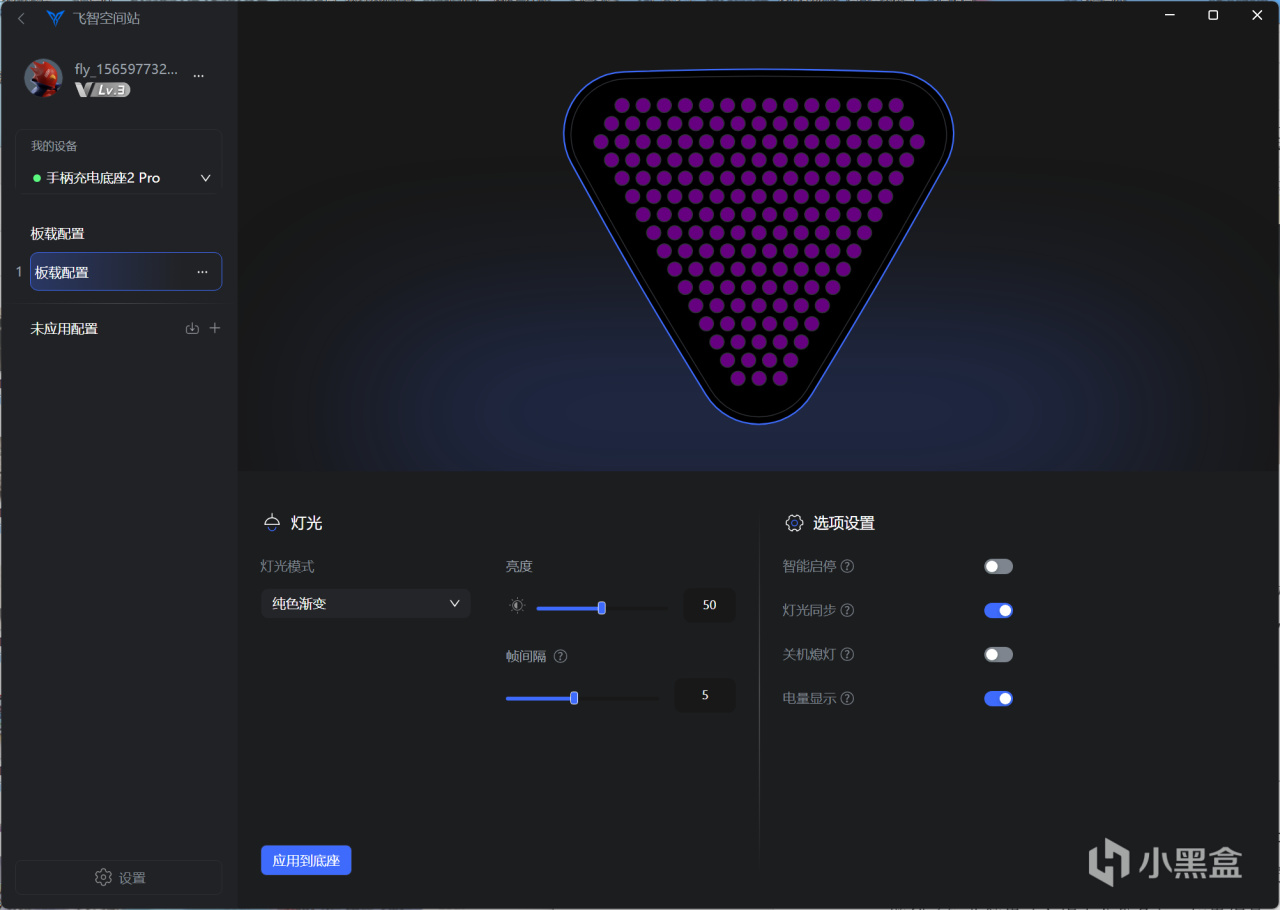Import a configuration next to 未应用配置
Screen dimensions: 1280x910
point(192,328)
